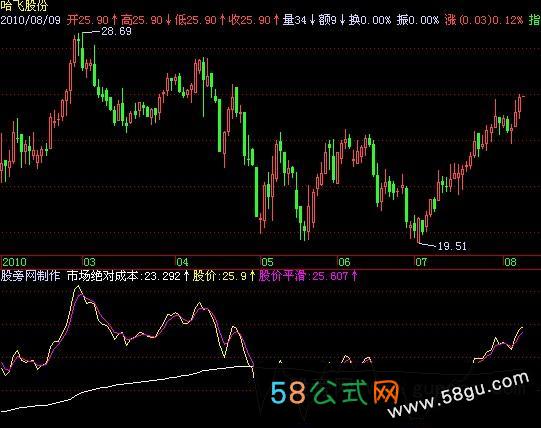The image size is (541, 428).
Task: Select the 07 month marker on timeline
Action: pos(421,262)
